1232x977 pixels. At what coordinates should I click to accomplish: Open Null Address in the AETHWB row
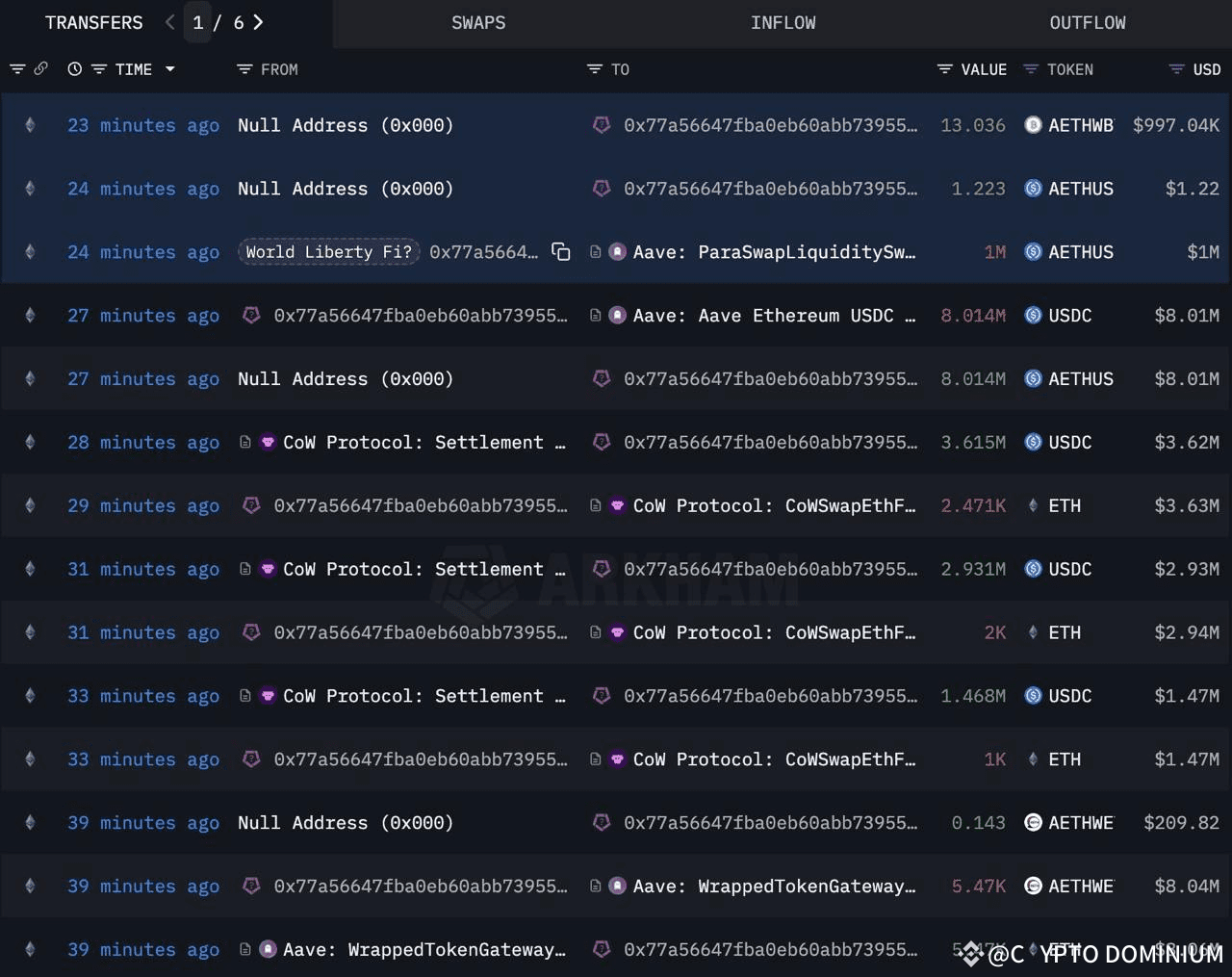(346, 125)
